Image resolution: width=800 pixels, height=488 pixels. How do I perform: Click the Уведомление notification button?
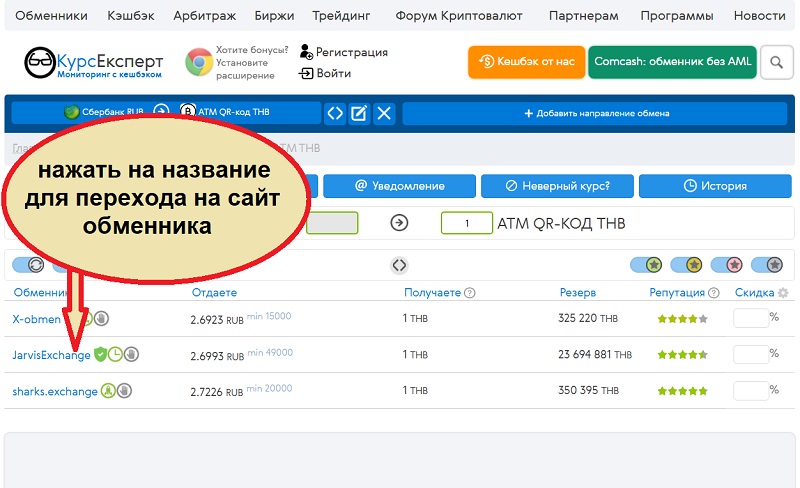pyautogui.click(x=399, y=186)
